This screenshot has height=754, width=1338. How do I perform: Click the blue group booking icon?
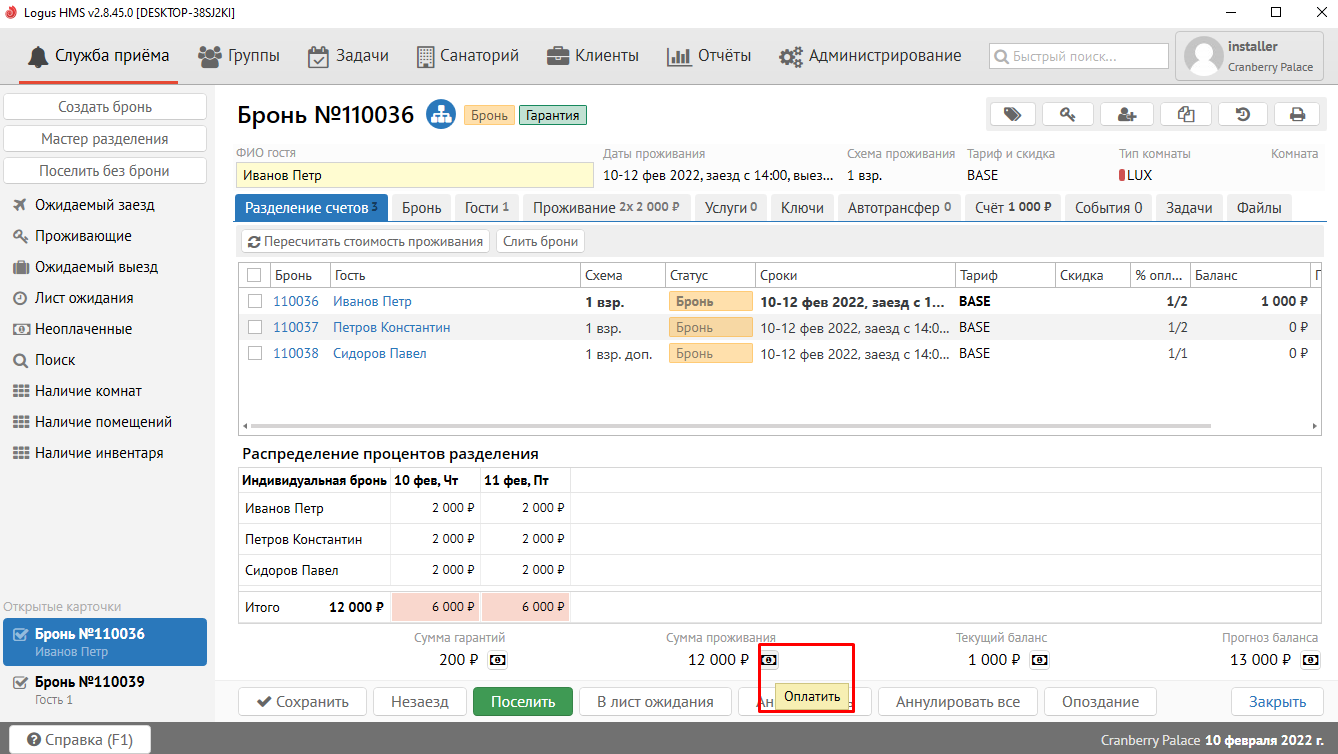440,115
